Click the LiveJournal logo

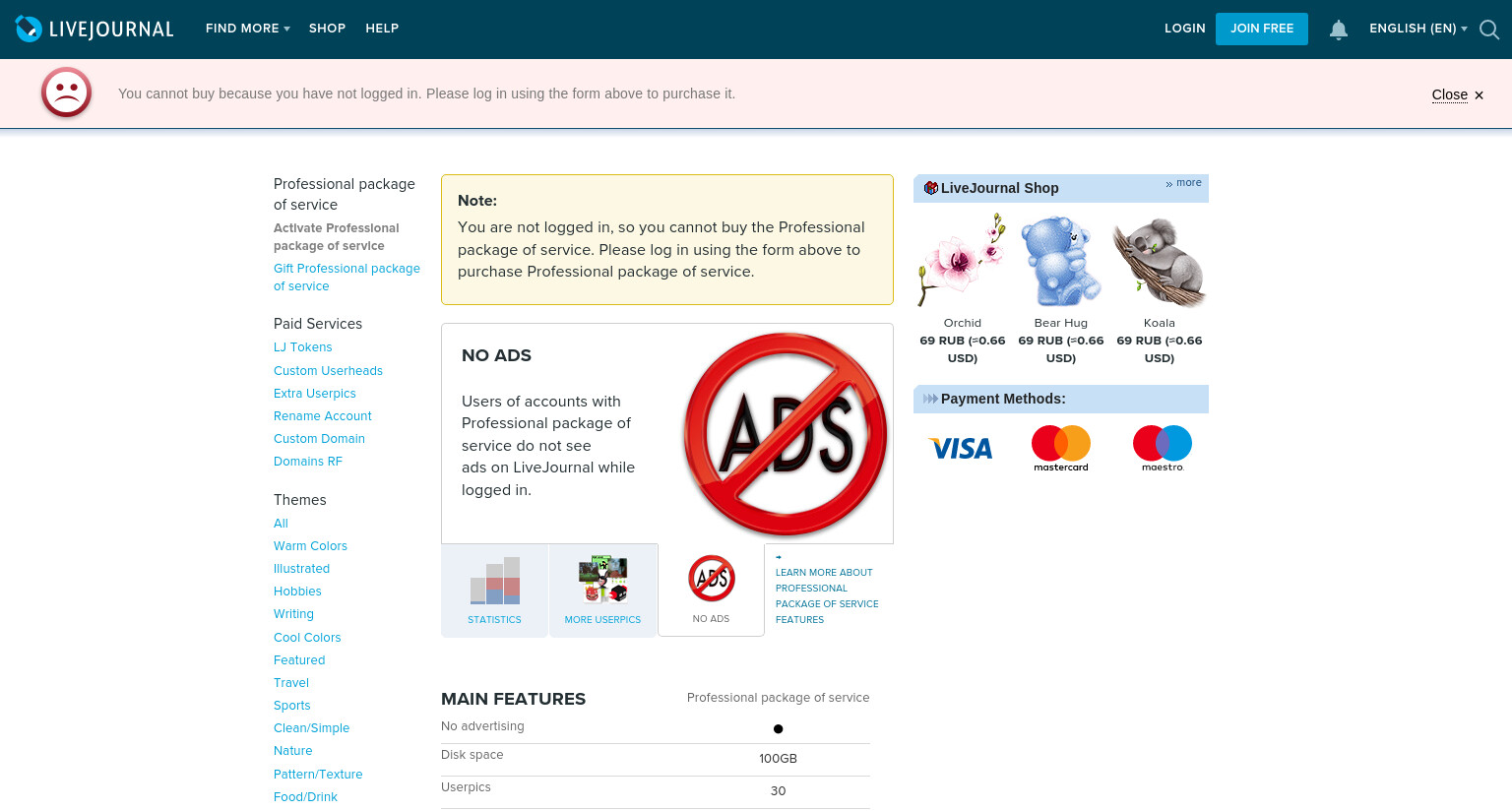pos(94,29)
